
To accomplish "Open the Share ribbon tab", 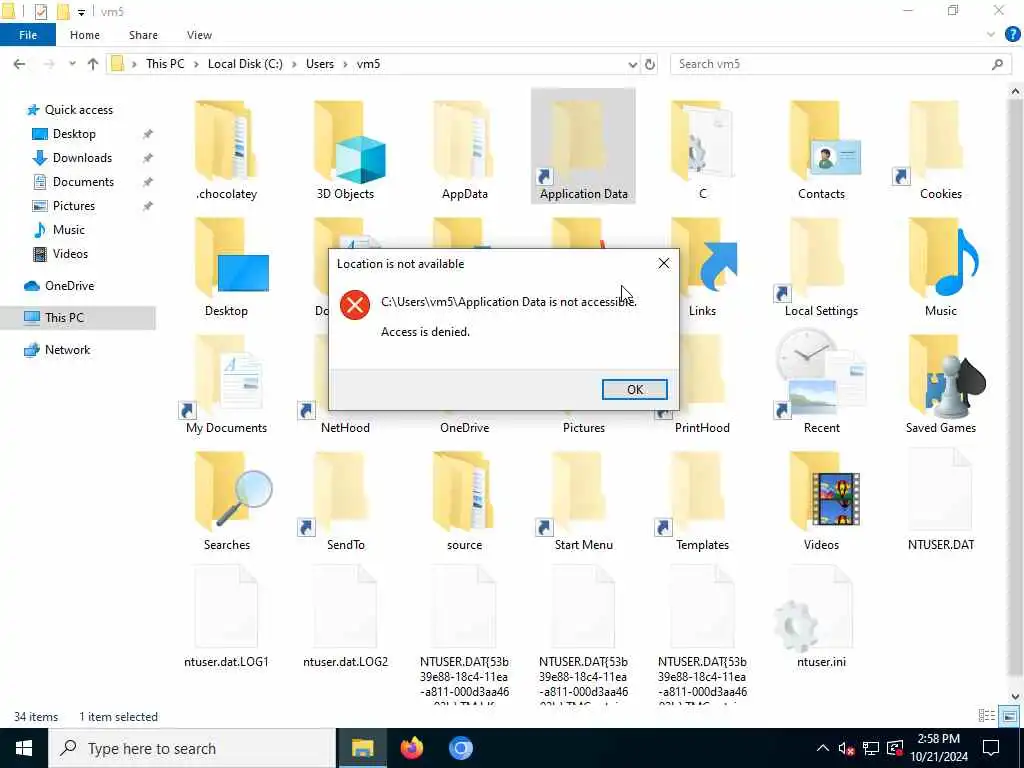I will (143, 35).
